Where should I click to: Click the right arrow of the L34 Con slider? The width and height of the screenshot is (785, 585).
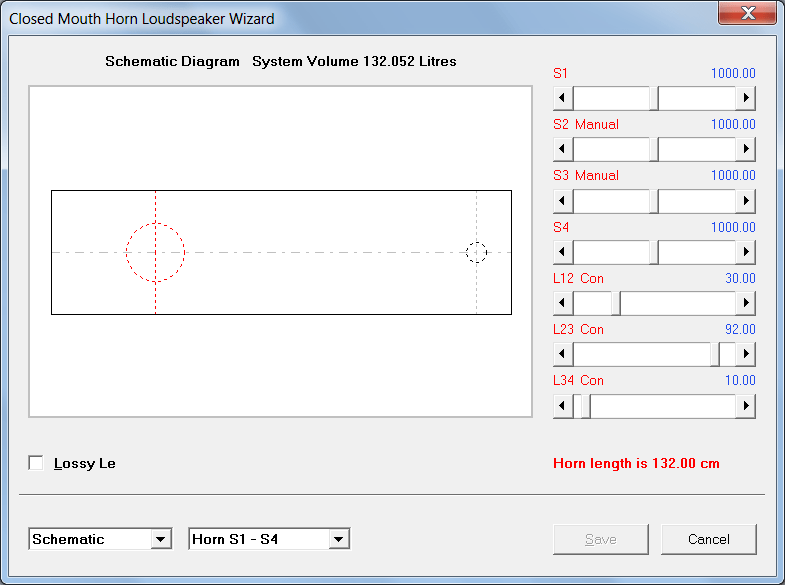pyautogui.click(x=745, y=405)
